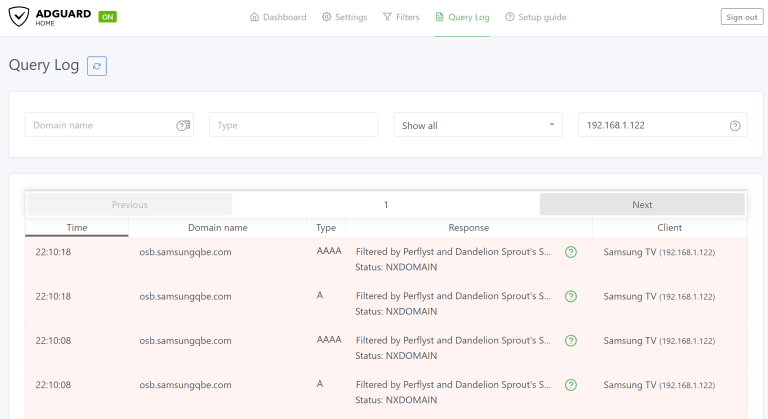This screenshot has width=768, height=419.
Task: Open the filter info icon on the 22:10:18 AAAA row
Action: [x=571, y=252]
